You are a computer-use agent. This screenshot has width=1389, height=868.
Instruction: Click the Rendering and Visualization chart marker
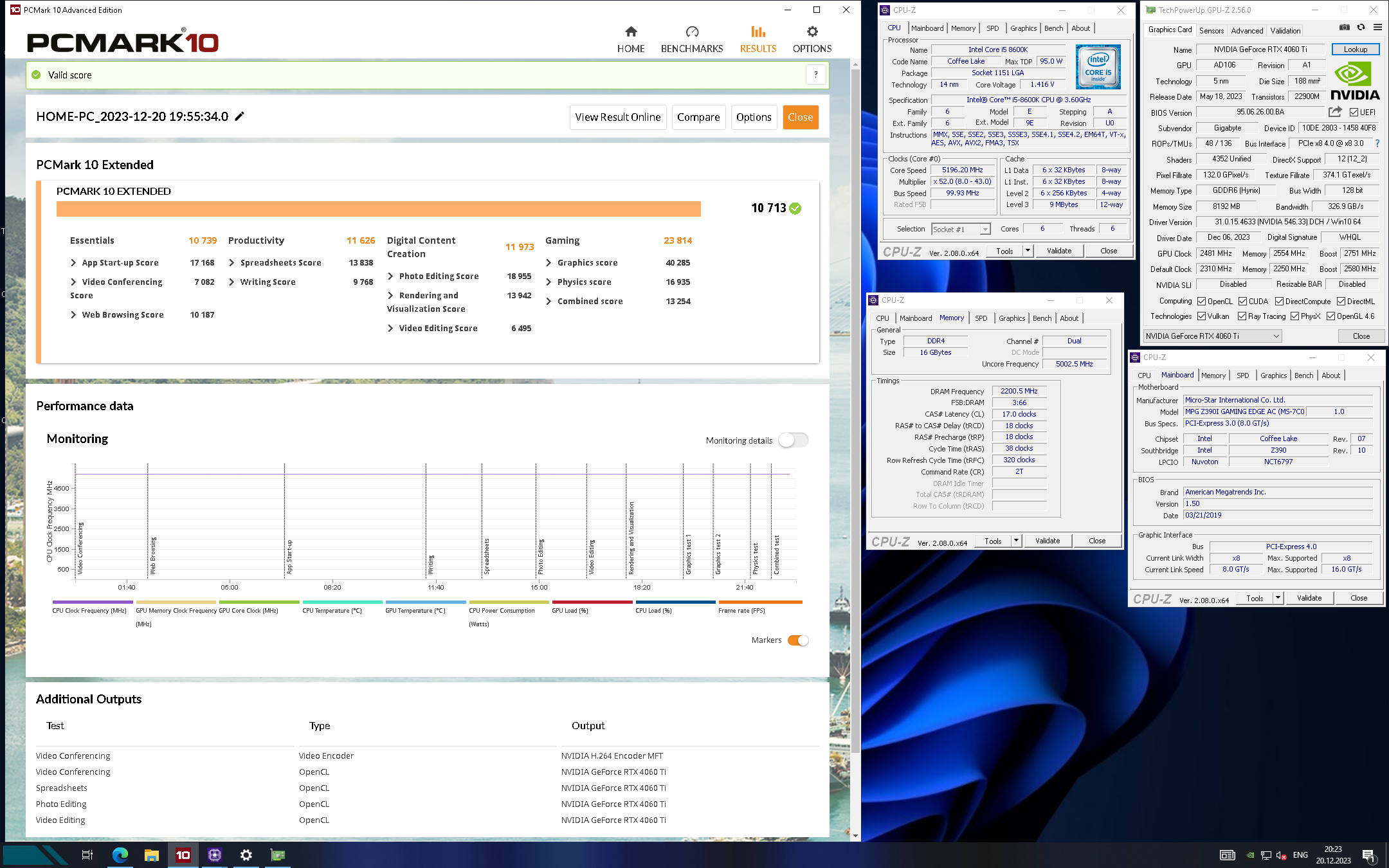[631, 538]
